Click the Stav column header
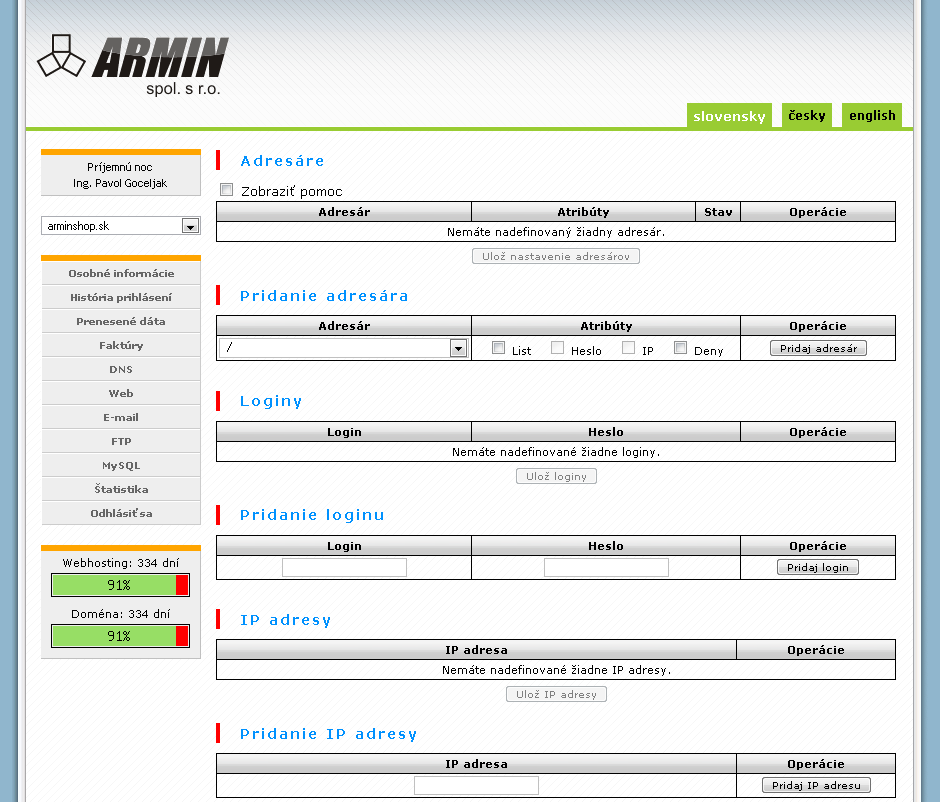The width and height of the screenshot is (940, 802). pos(718,212)
